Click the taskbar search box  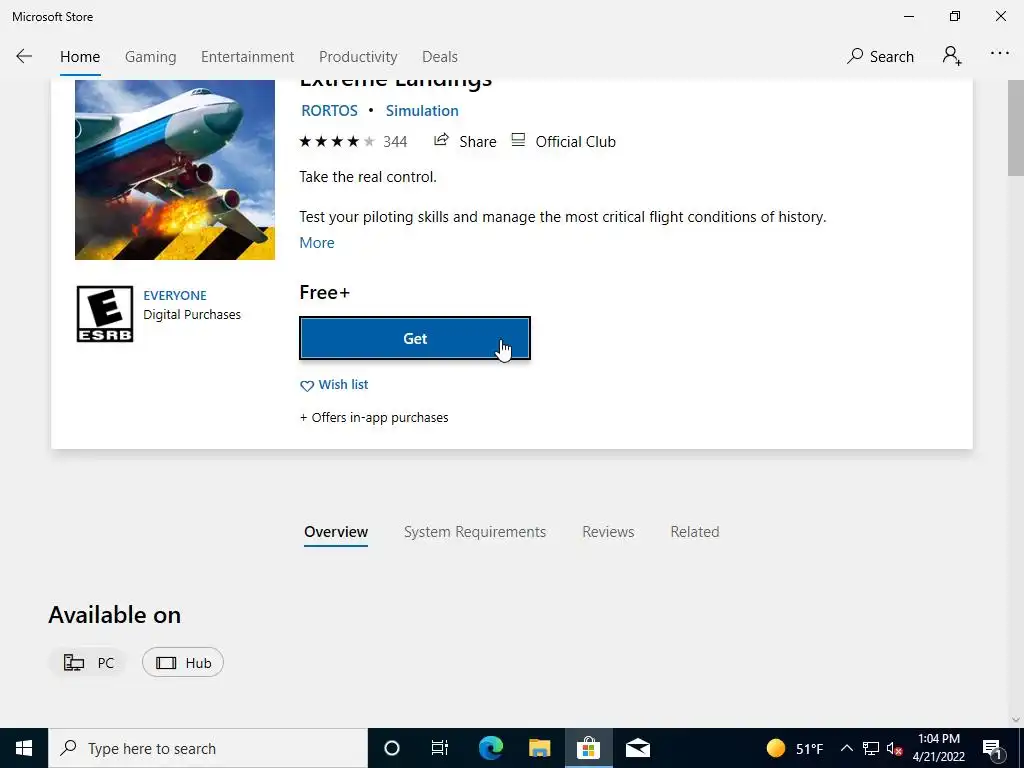coord(208,748)
